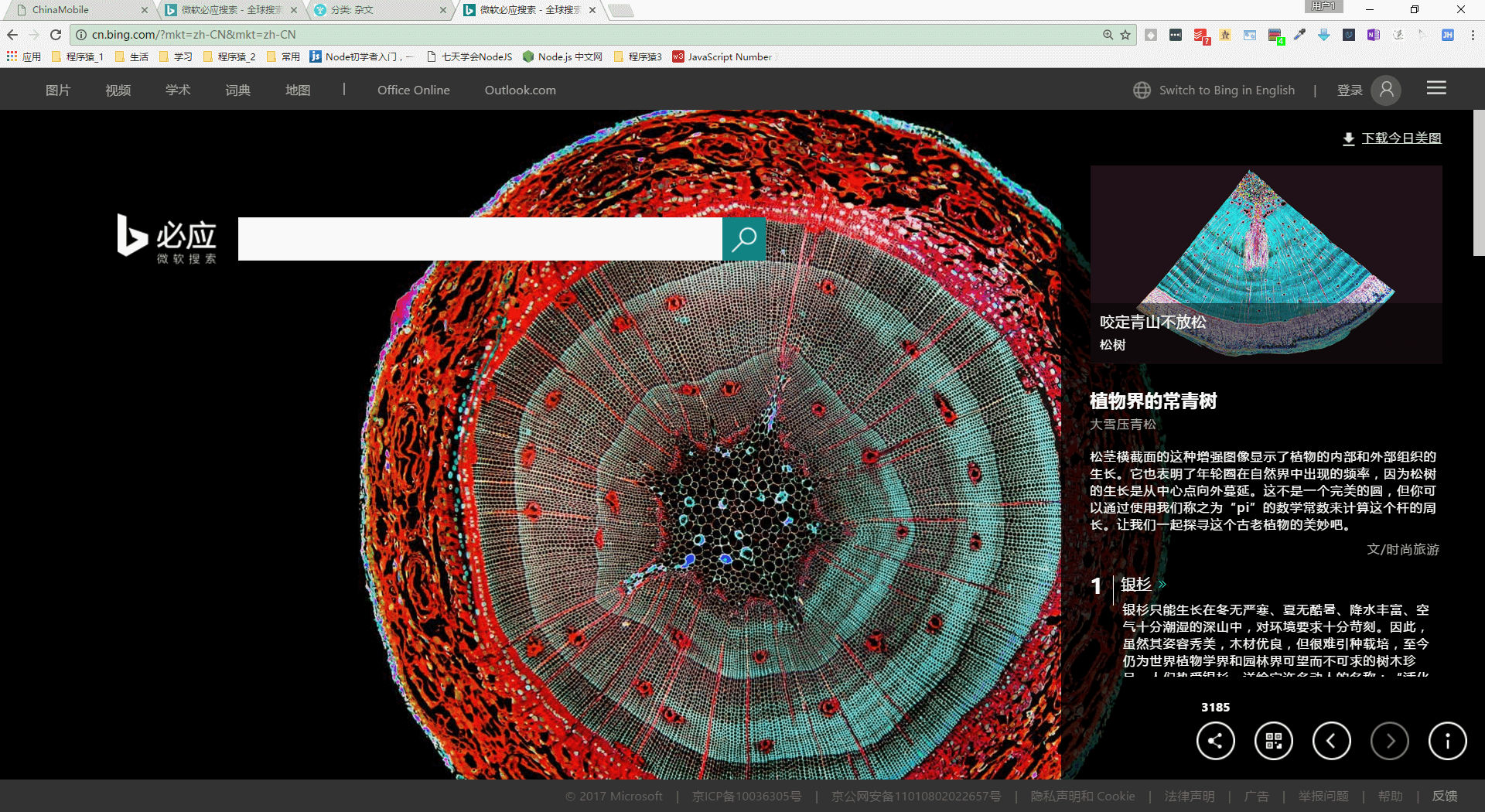Open the OneNote clipper extension
Screen dimensions: 1485x812
pyautogui.click(x=1374, y=35)
